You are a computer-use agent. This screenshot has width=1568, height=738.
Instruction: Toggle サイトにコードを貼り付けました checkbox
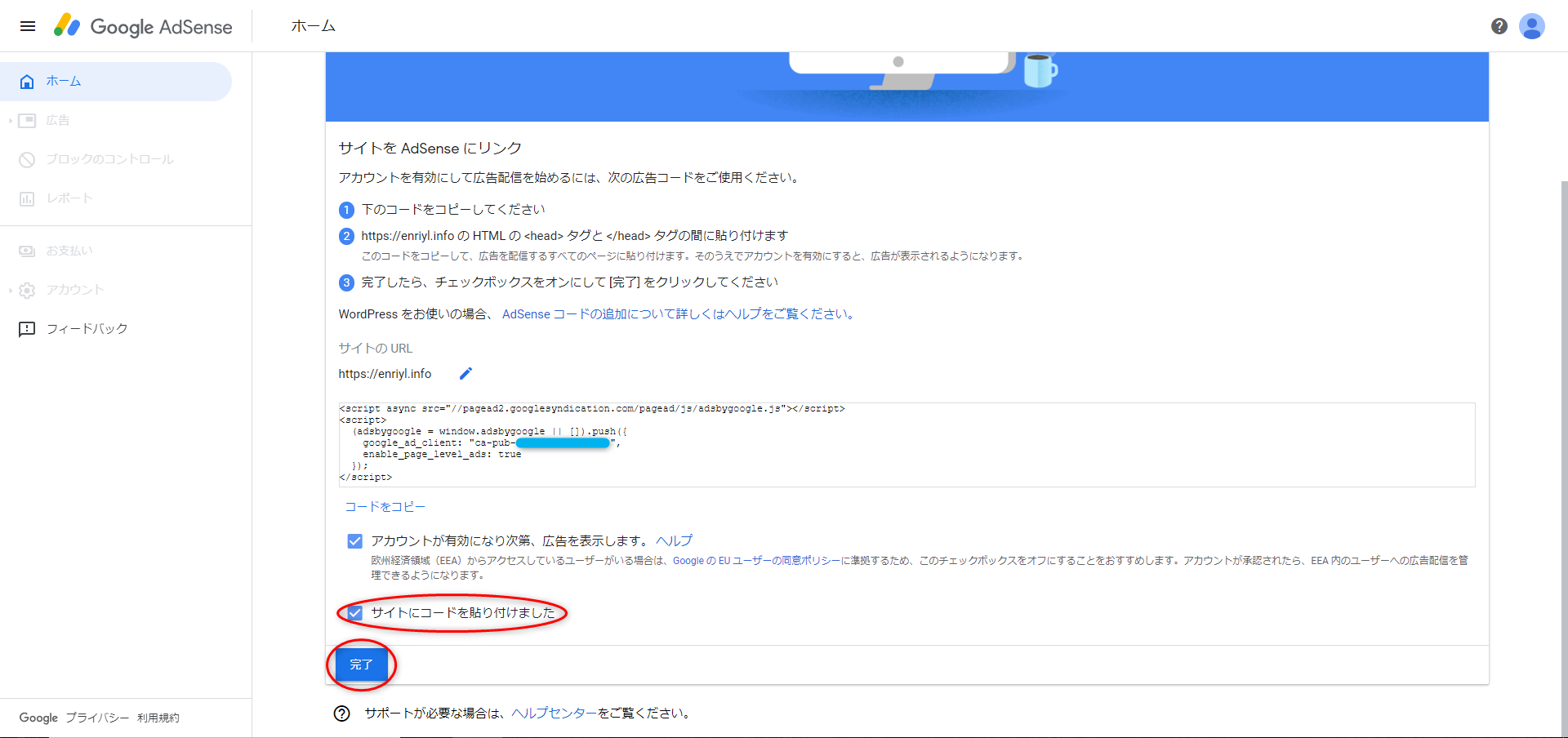(x=354, y=612)
